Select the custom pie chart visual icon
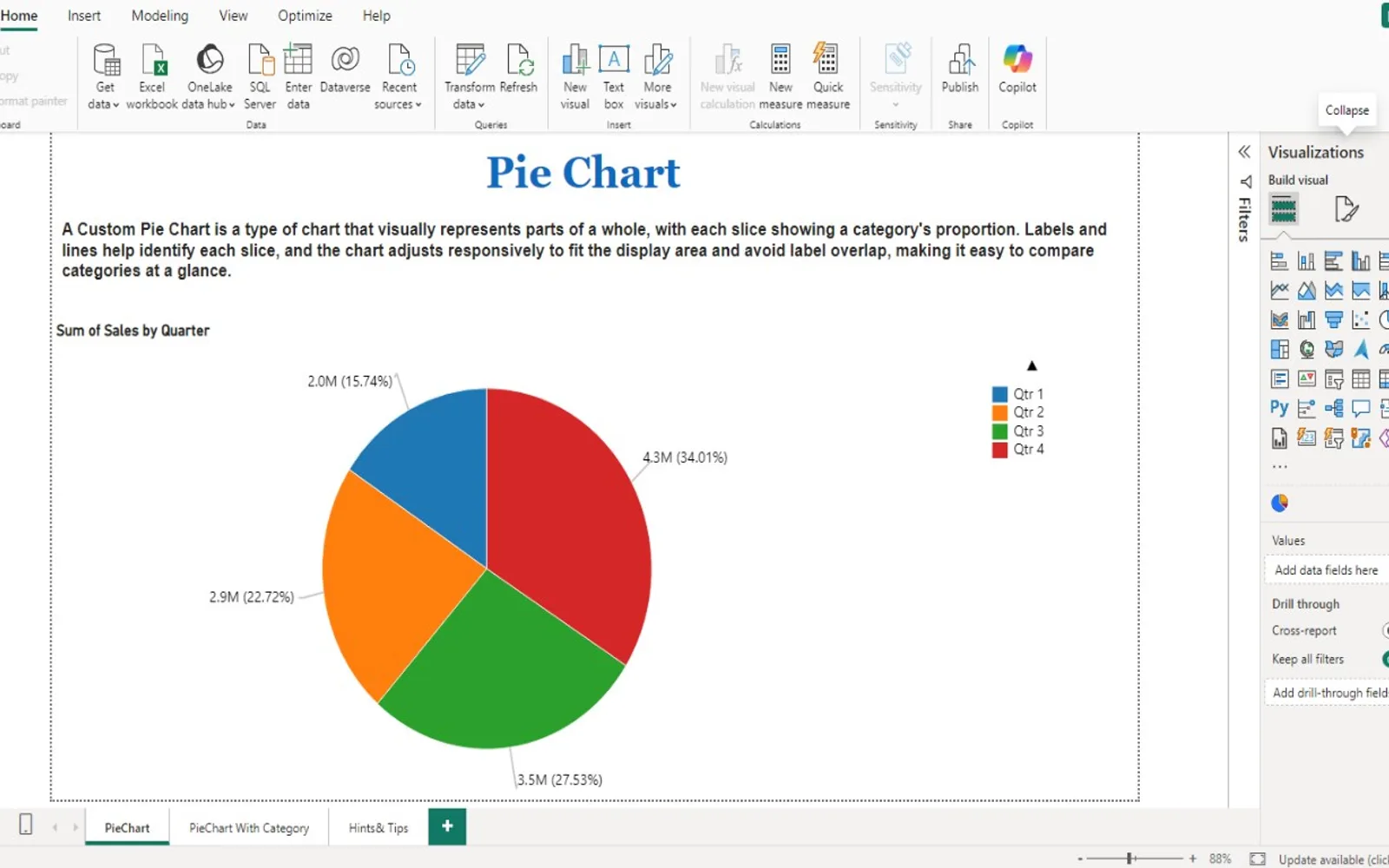This screenshot has width=1389, height=868. point(1279,503)
